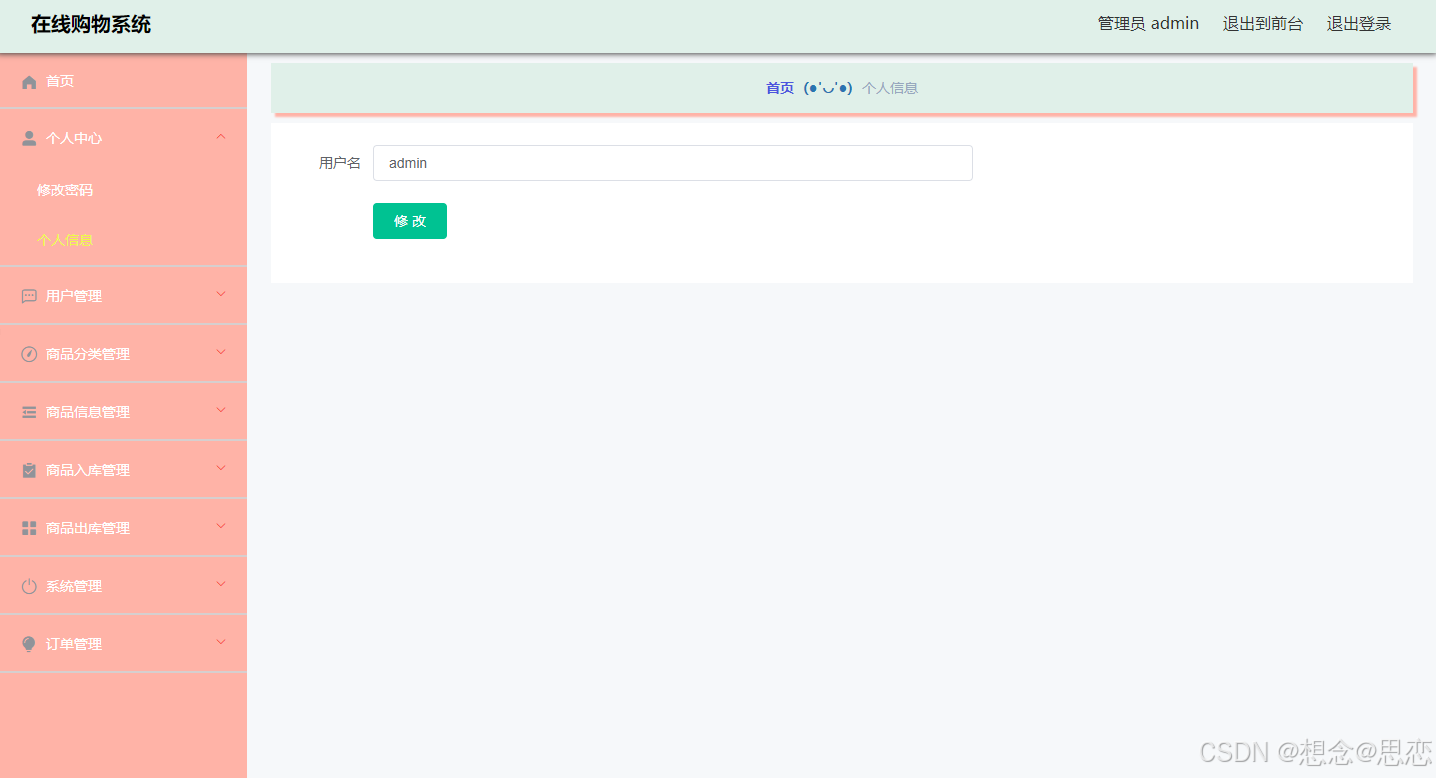This screenshot has width=1436, height=778.
Task: Click 退出登录 in the header
Action: [1359, 24]
